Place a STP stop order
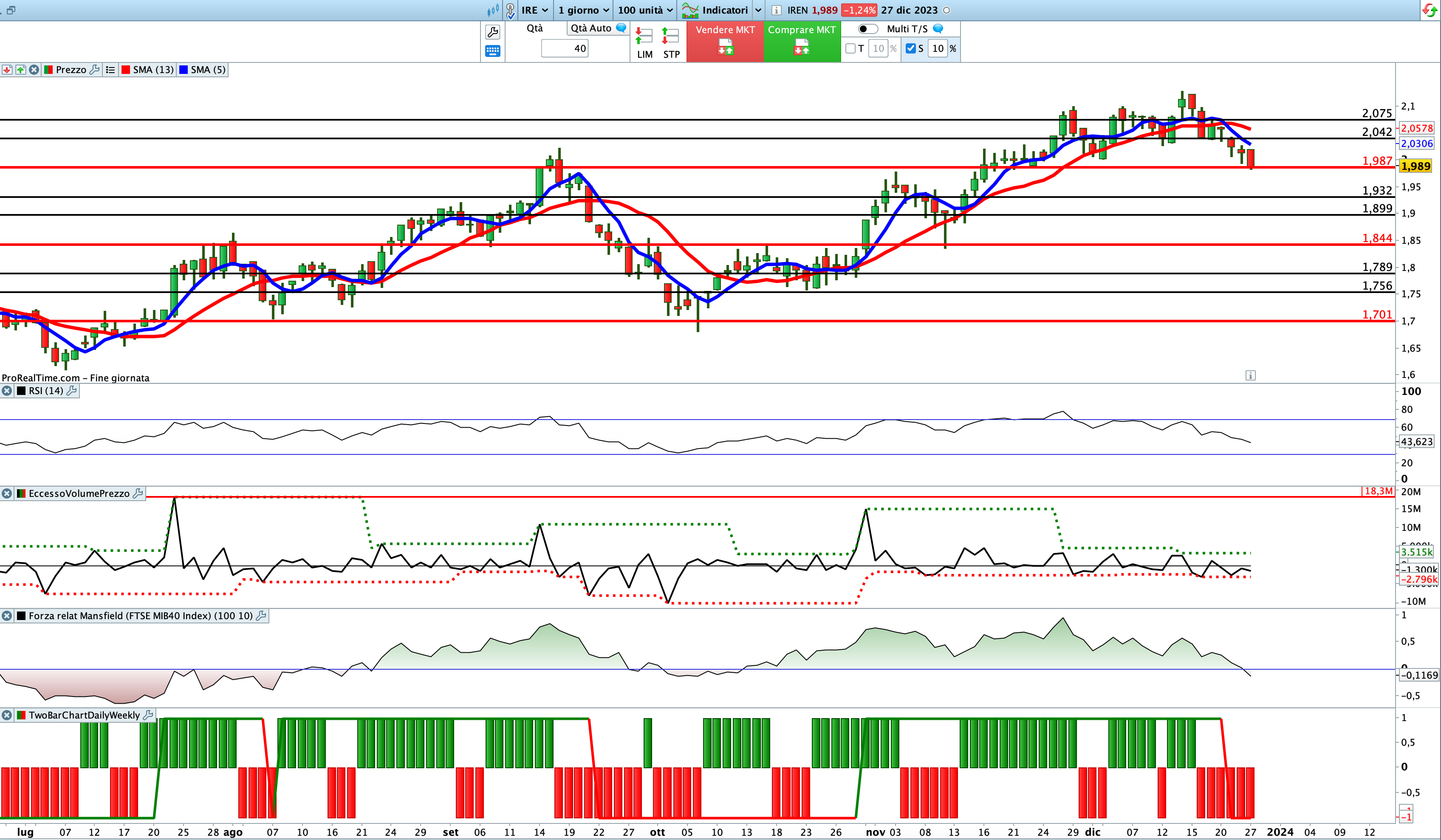This screenshot has width=1441, height=840. (x=671, y=43)
